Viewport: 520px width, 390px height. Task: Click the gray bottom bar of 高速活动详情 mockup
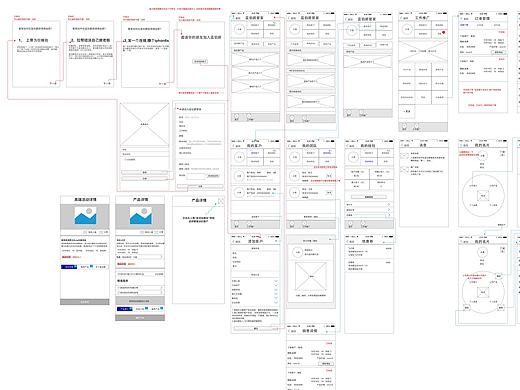coord(85,302)
